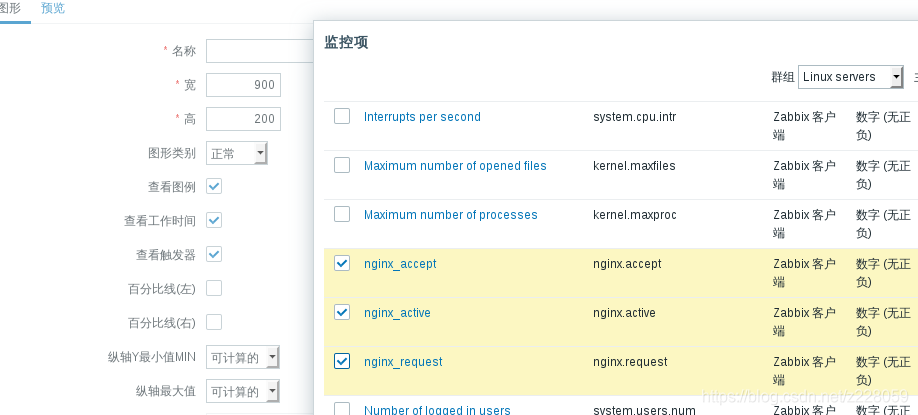Screen dimensions: 918x415
Task: Enable the 百分比线(左) checkbox
Action: point(214,289)
